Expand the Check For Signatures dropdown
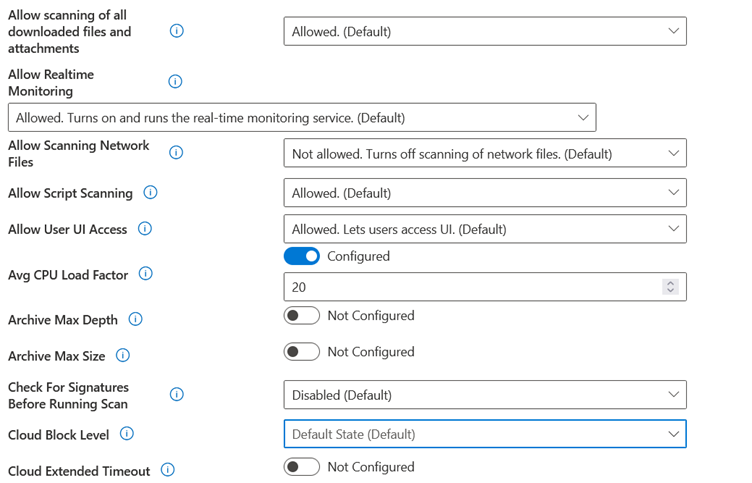752x483 pixels. point(485,395)
